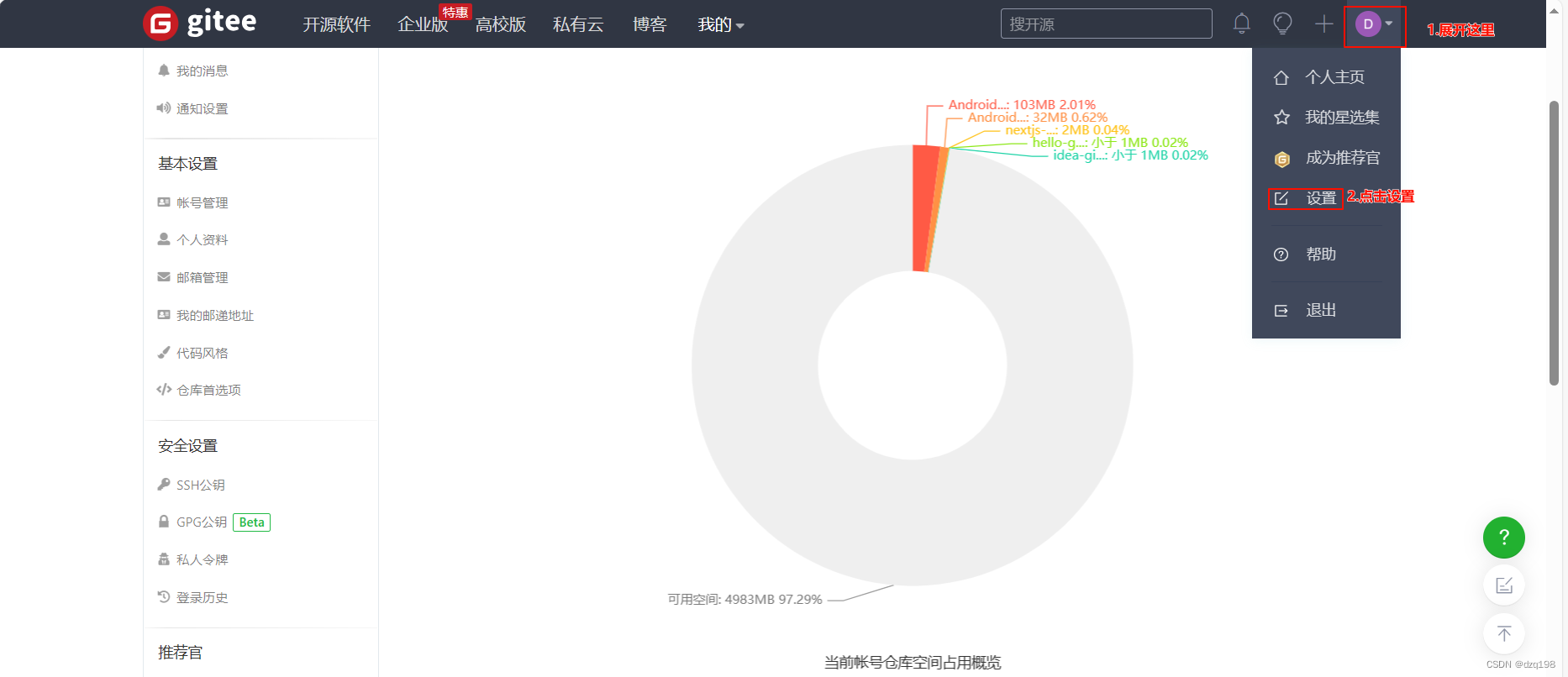This screenshot has height=677, width=1568.
Task: Click the home icon beside 个人主页
Action: (1281, 77)
